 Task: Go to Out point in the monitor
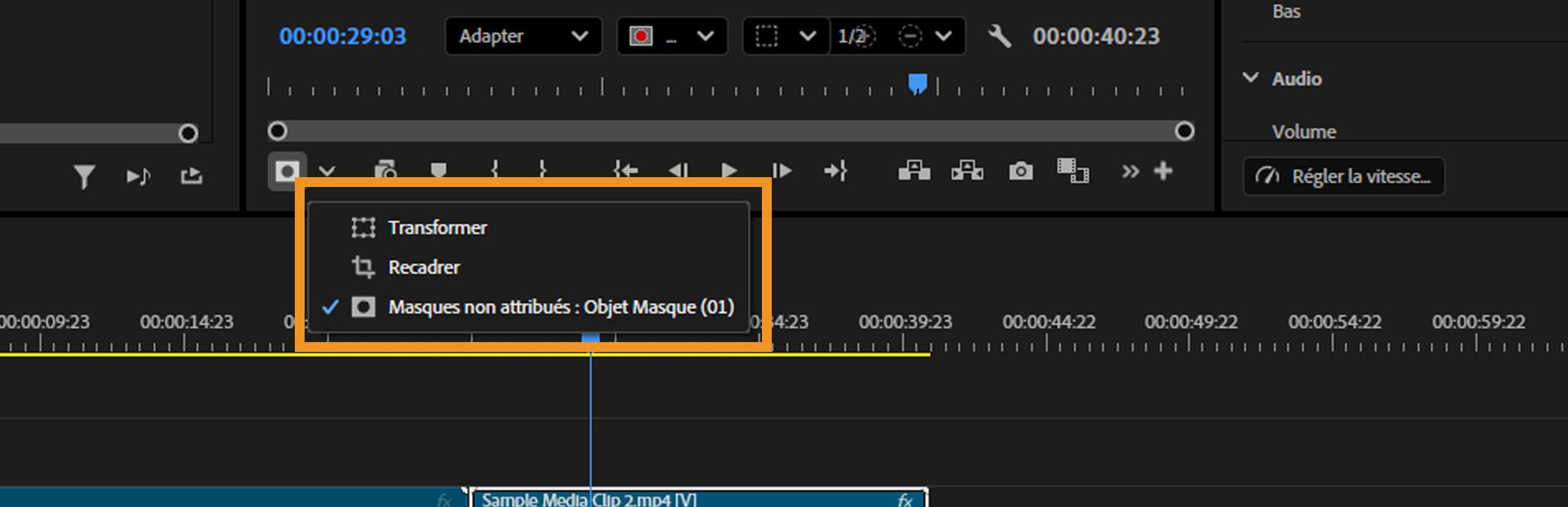[835, 171]
